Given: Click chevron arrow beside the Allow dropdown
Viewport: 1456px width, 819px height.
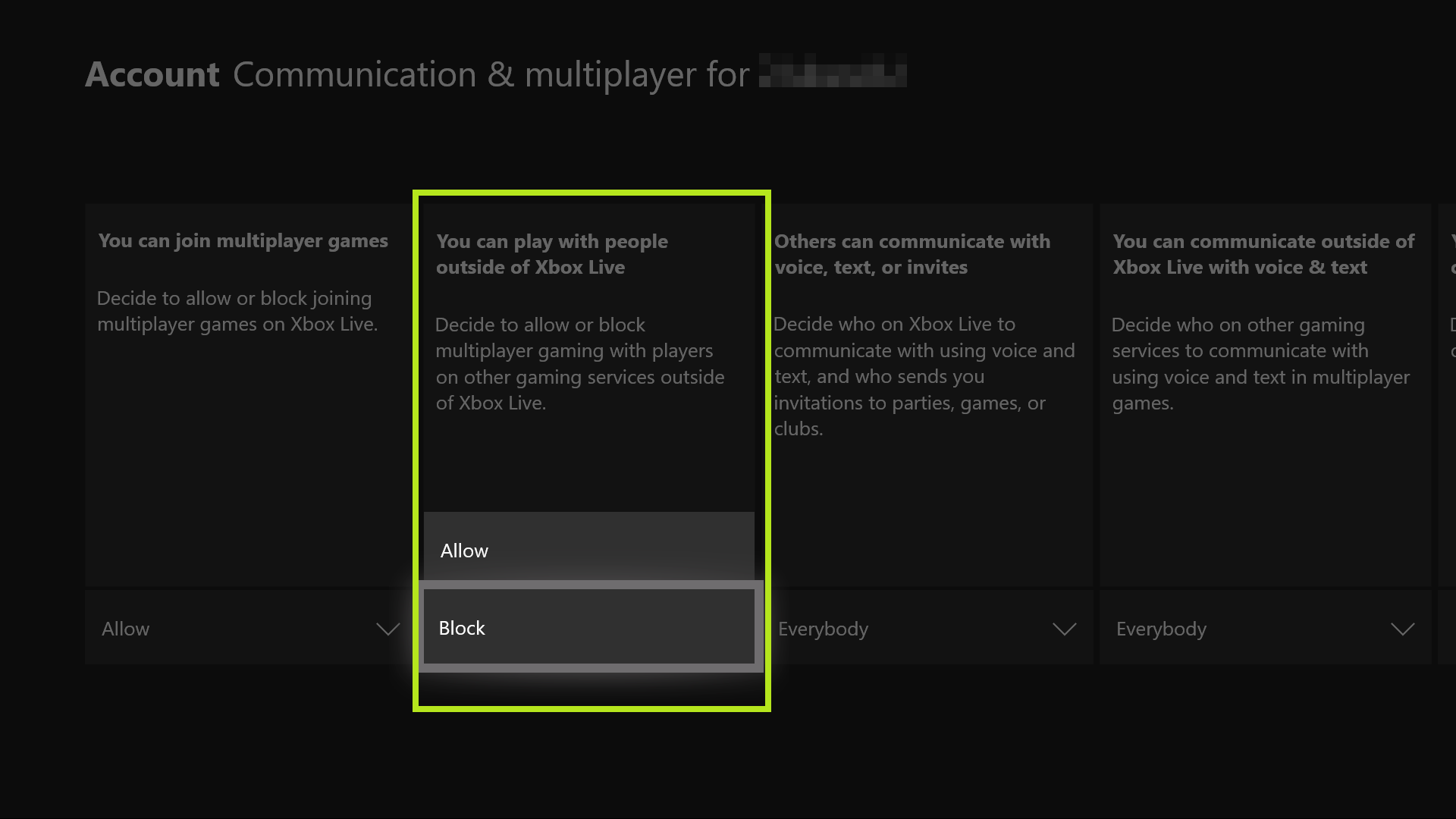Looking at the screenshot, I should 388,629.
